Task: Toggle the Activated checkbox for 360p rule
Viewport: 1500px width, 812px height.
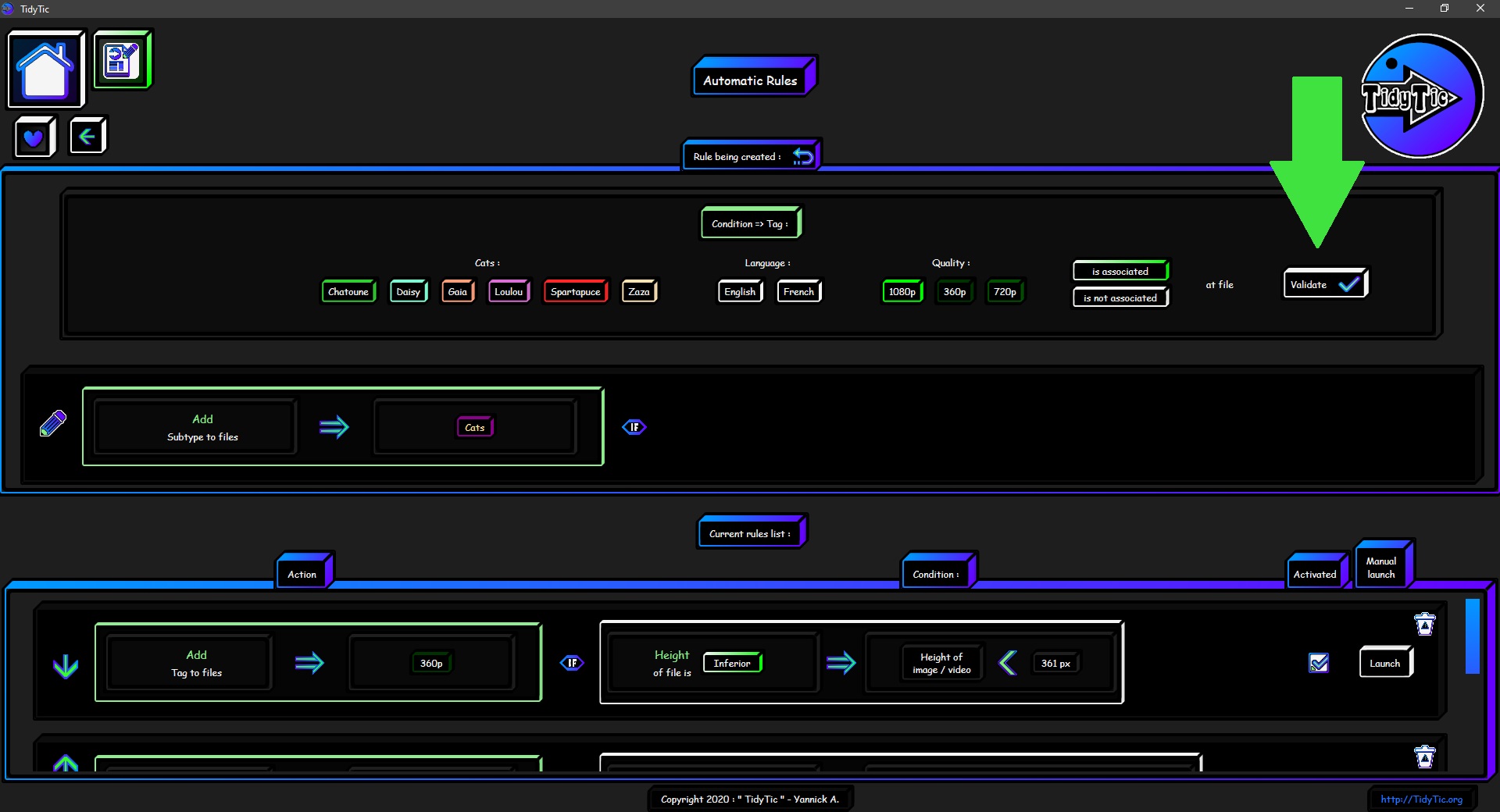Action: tap(1319, 663)
